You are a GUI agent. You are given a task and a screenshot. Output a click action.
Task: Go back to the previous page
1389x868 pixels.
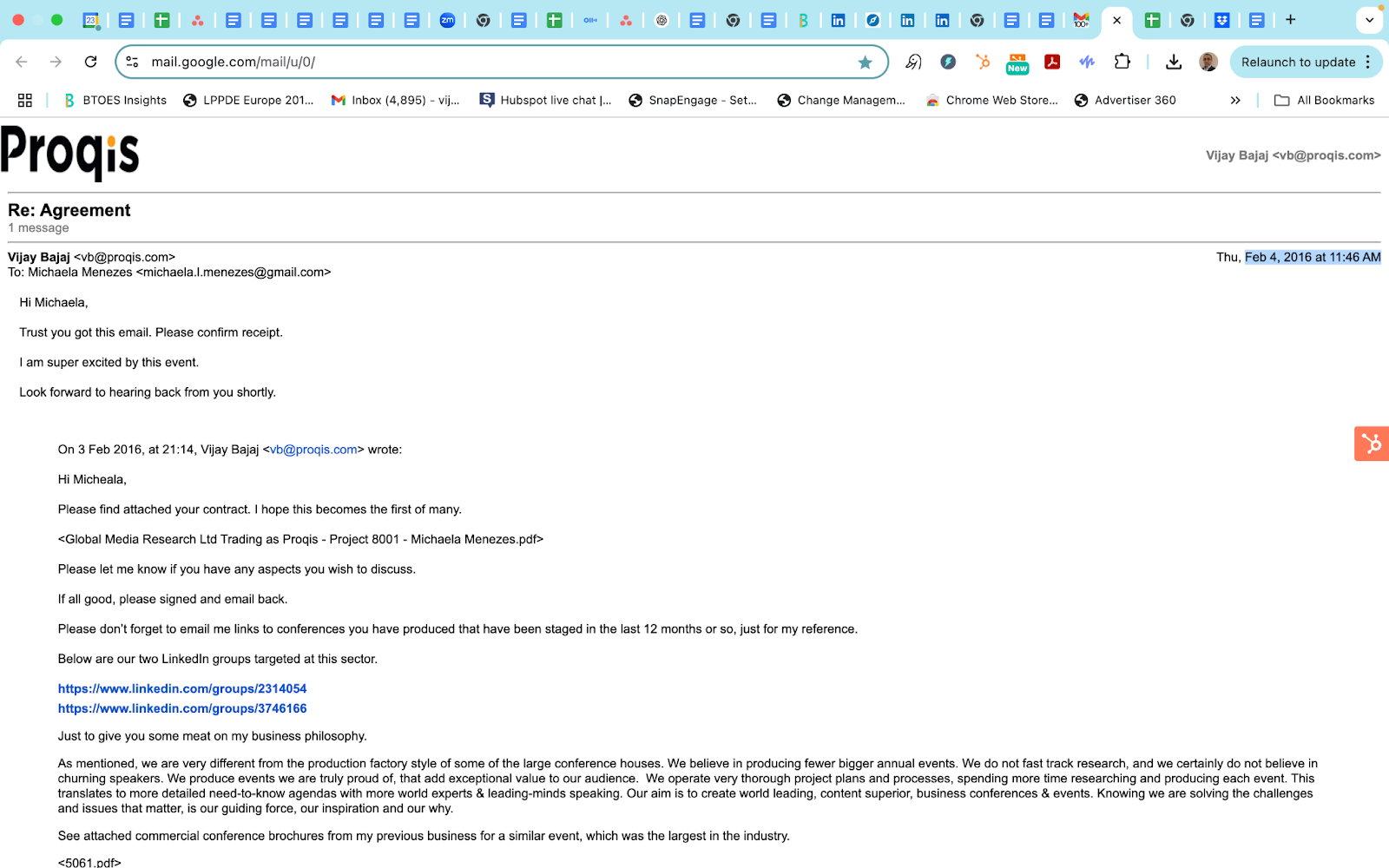pos(22,62)
